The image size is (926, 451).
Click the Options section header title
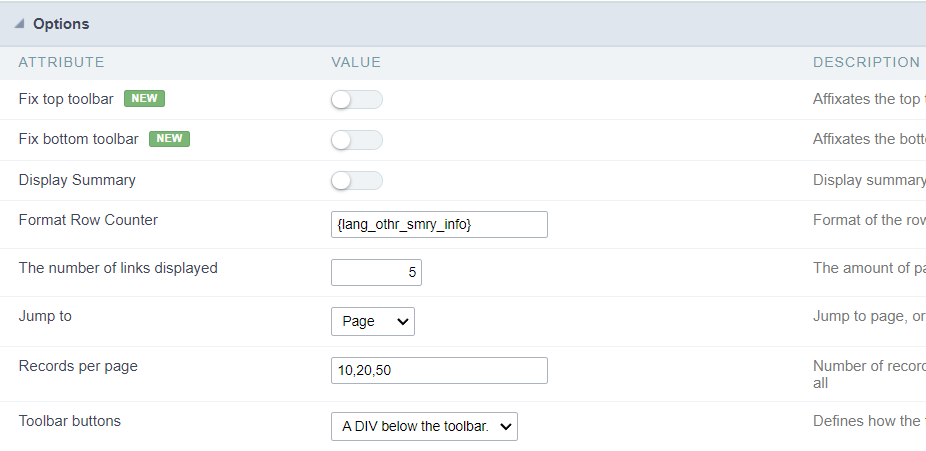61,24
